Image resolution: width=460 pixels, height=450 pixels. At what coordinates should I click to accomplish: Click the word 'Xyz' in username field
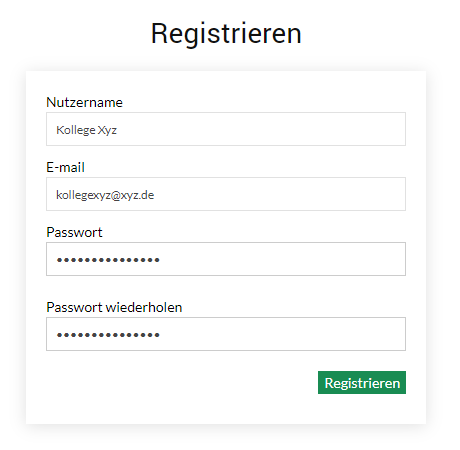click(107, 130)
